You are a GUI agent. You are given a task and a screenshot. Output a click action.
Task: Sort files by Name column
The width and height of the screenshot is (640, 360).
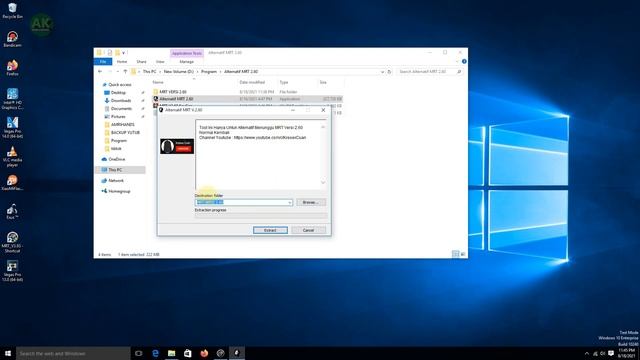coord(158,82)
